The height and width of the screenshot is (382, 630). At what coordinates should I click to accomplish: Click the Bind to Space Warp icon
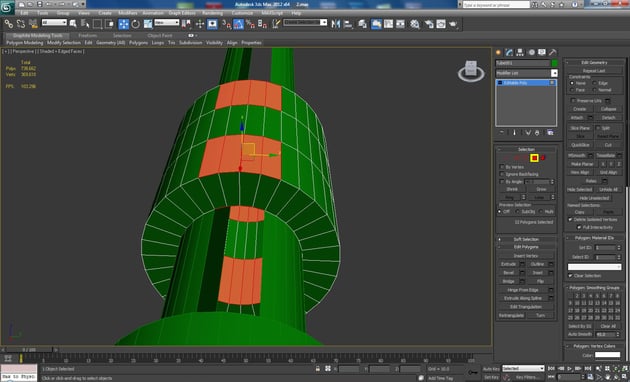pos(33,24)
